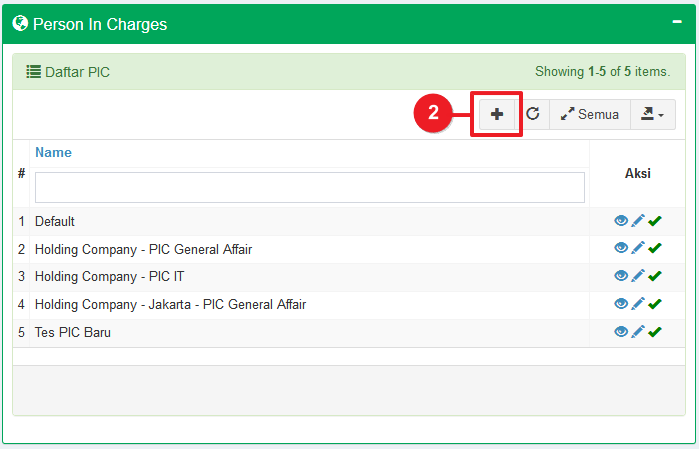Open the export dropdown menu
Viewport: 699px width, 449px height.
click(x=653, y=114)
